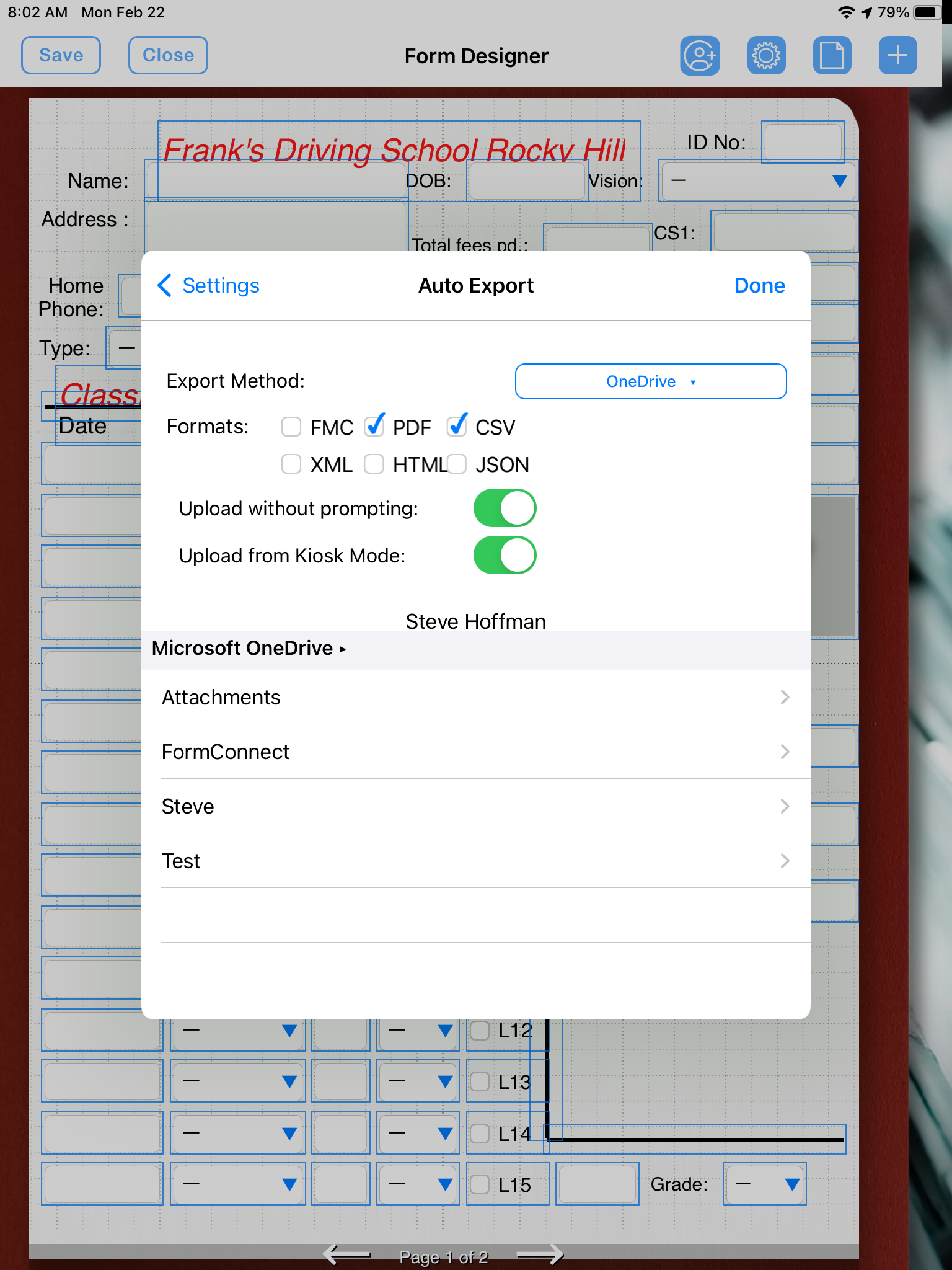Go to previous page arrow
Screen dimensions: 952x1270
click(347, 1254)
